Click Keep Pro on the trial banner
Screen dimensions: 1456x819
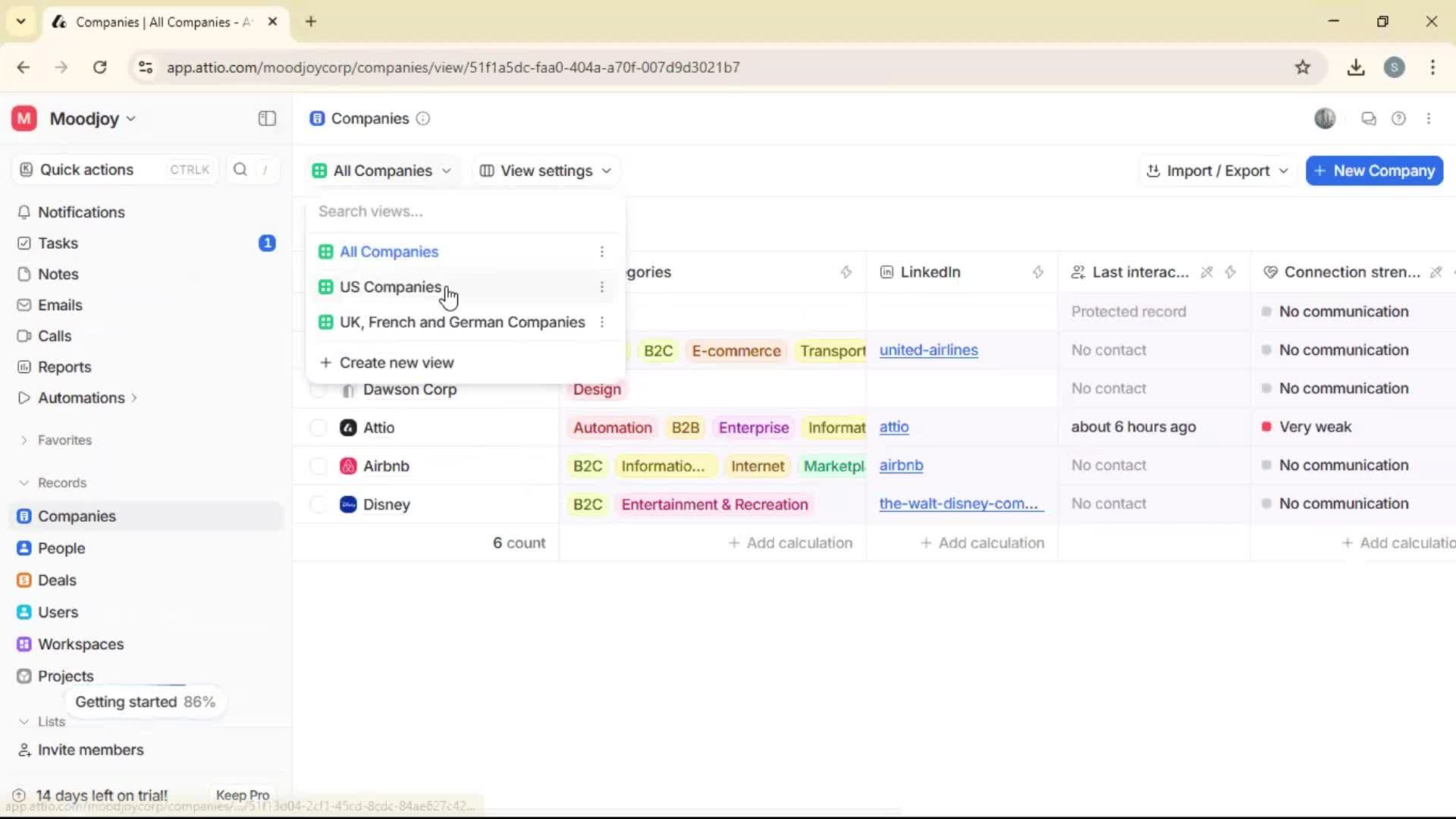click(x=243, y=795)
